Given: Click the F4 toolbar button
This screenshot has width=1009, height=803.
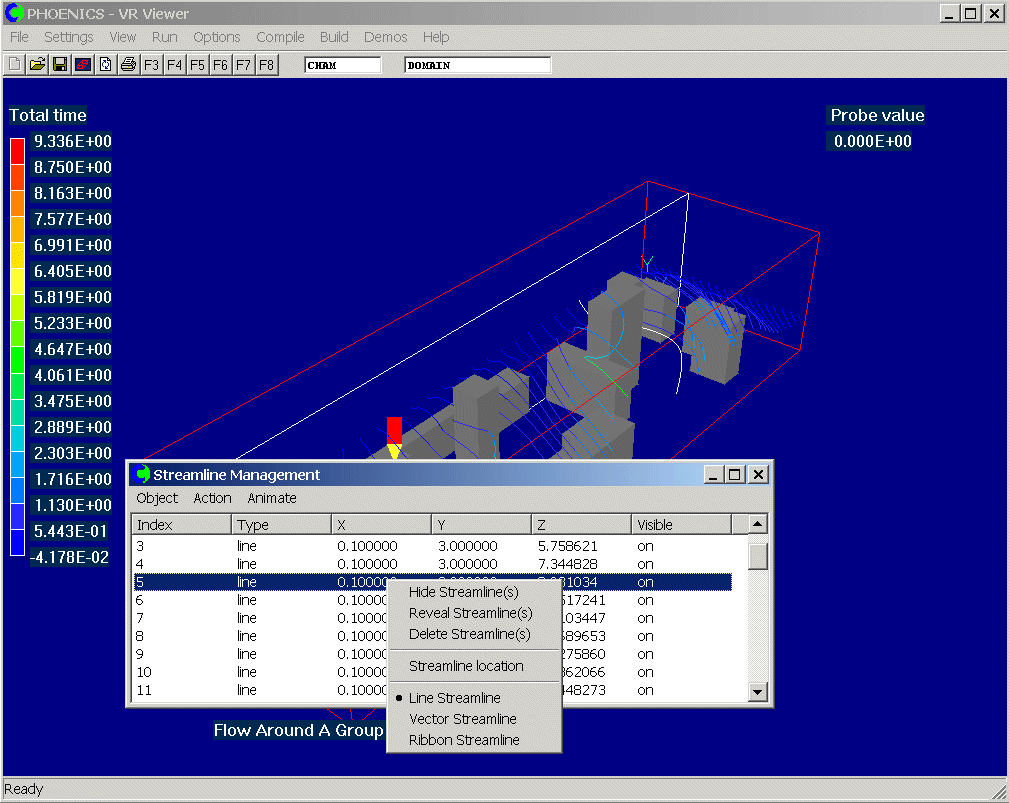Looking at the screenshot, I should [x=174, y=64].
